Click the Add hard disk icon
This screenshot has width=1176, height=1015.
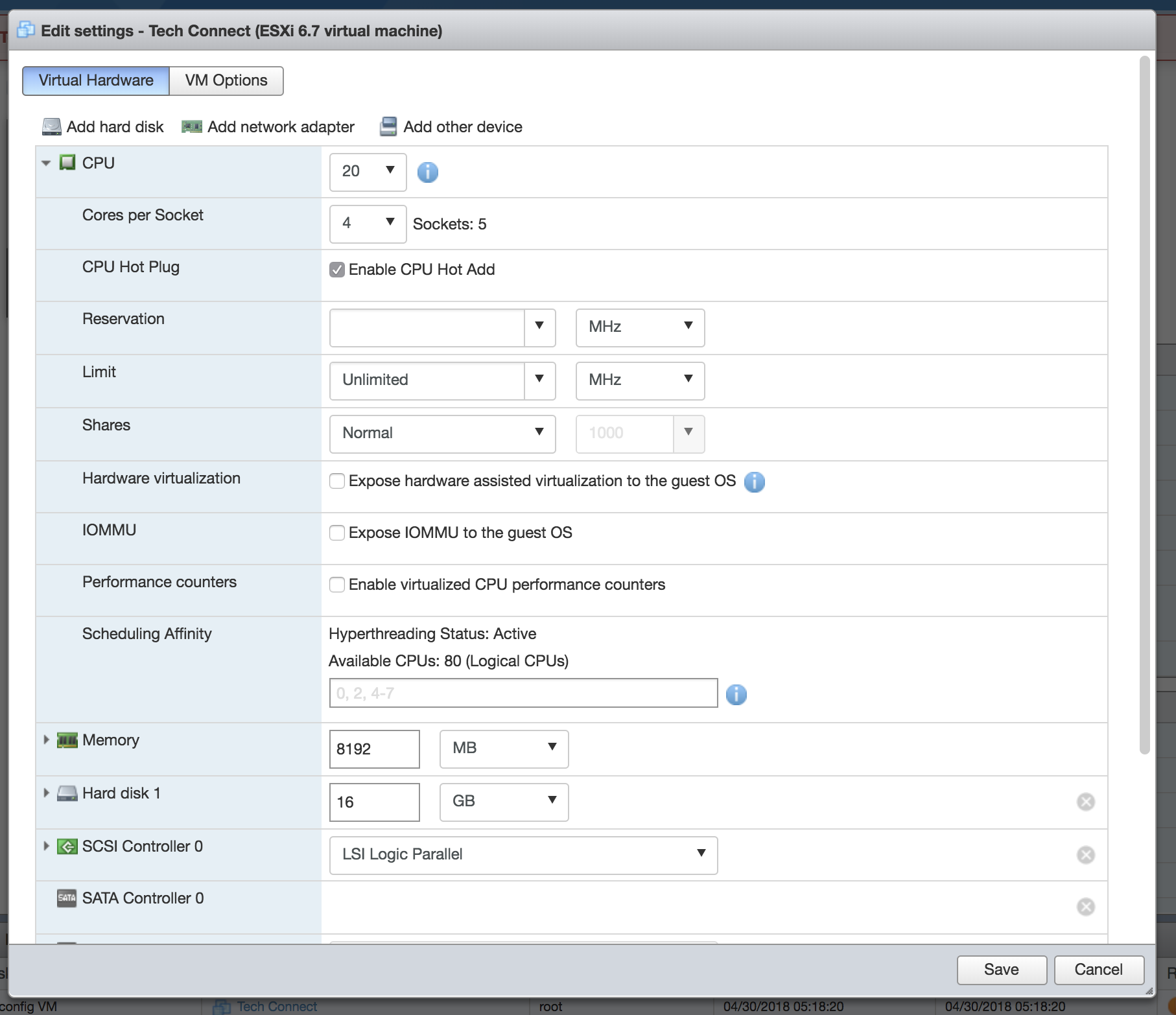pyautogui.click(x=52, y=126)
